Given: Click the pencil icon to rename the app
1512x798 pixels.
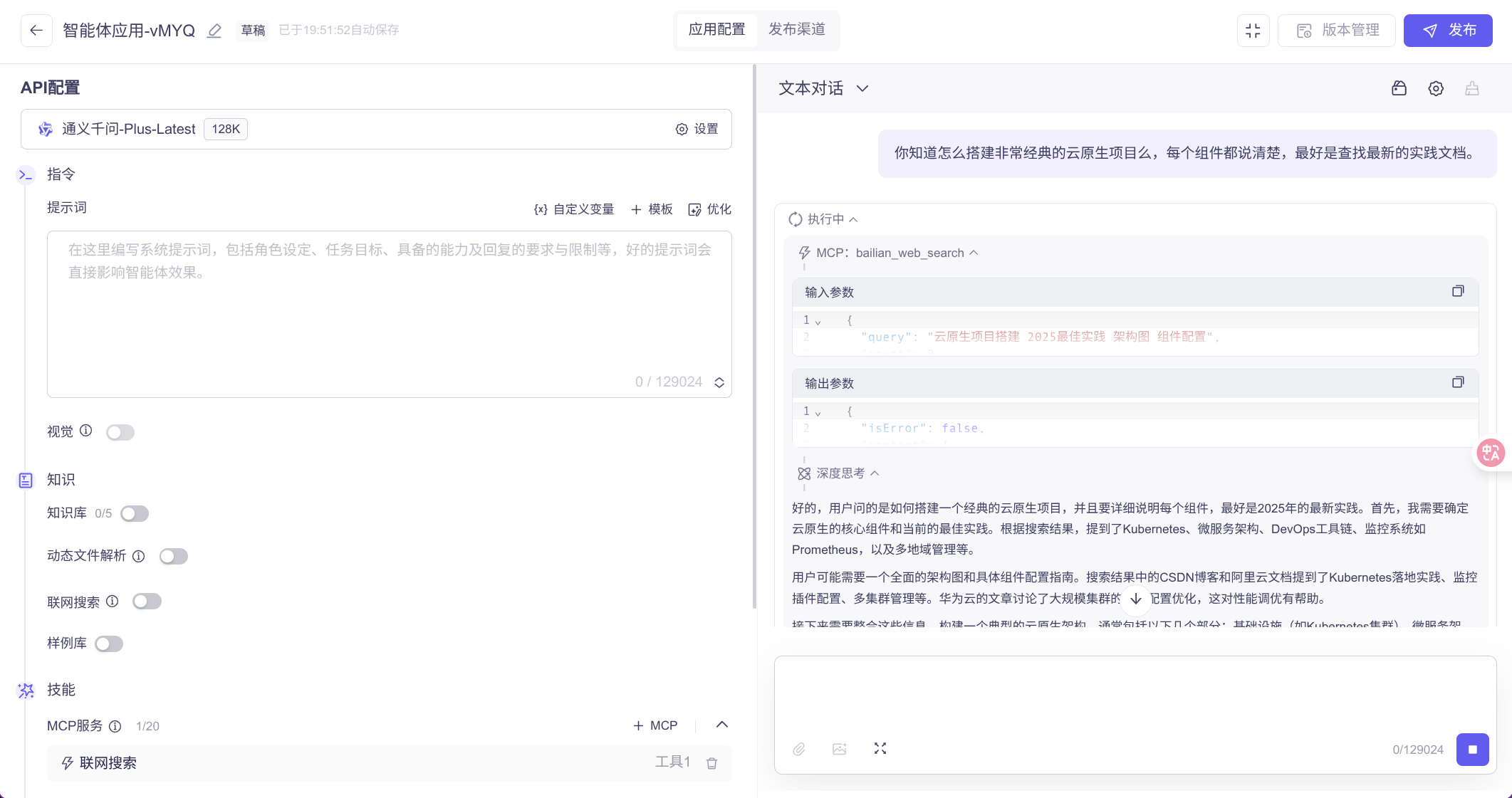Looking at the screenshot, I should (x=214, y=31).
